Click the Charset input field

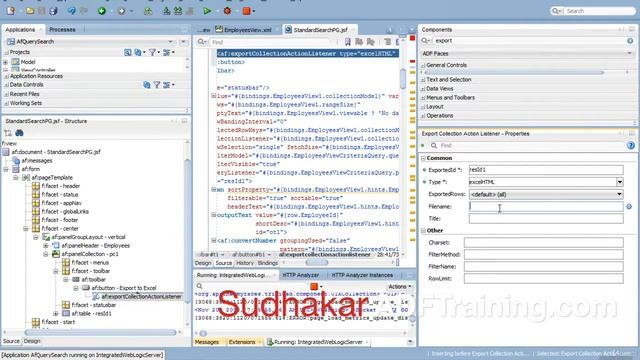point(543,242)
